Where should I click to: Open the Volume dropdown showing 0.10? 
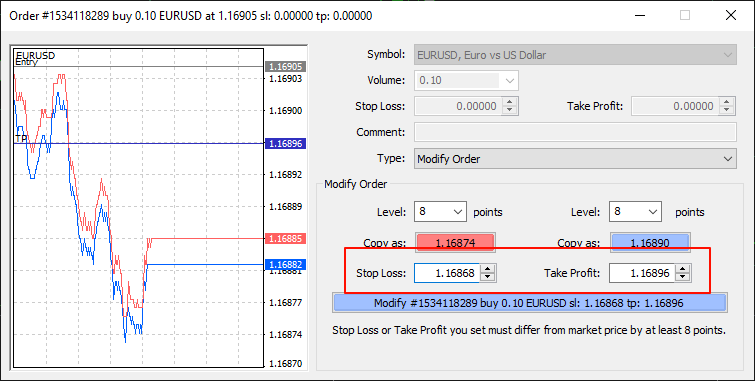(466, 80)
